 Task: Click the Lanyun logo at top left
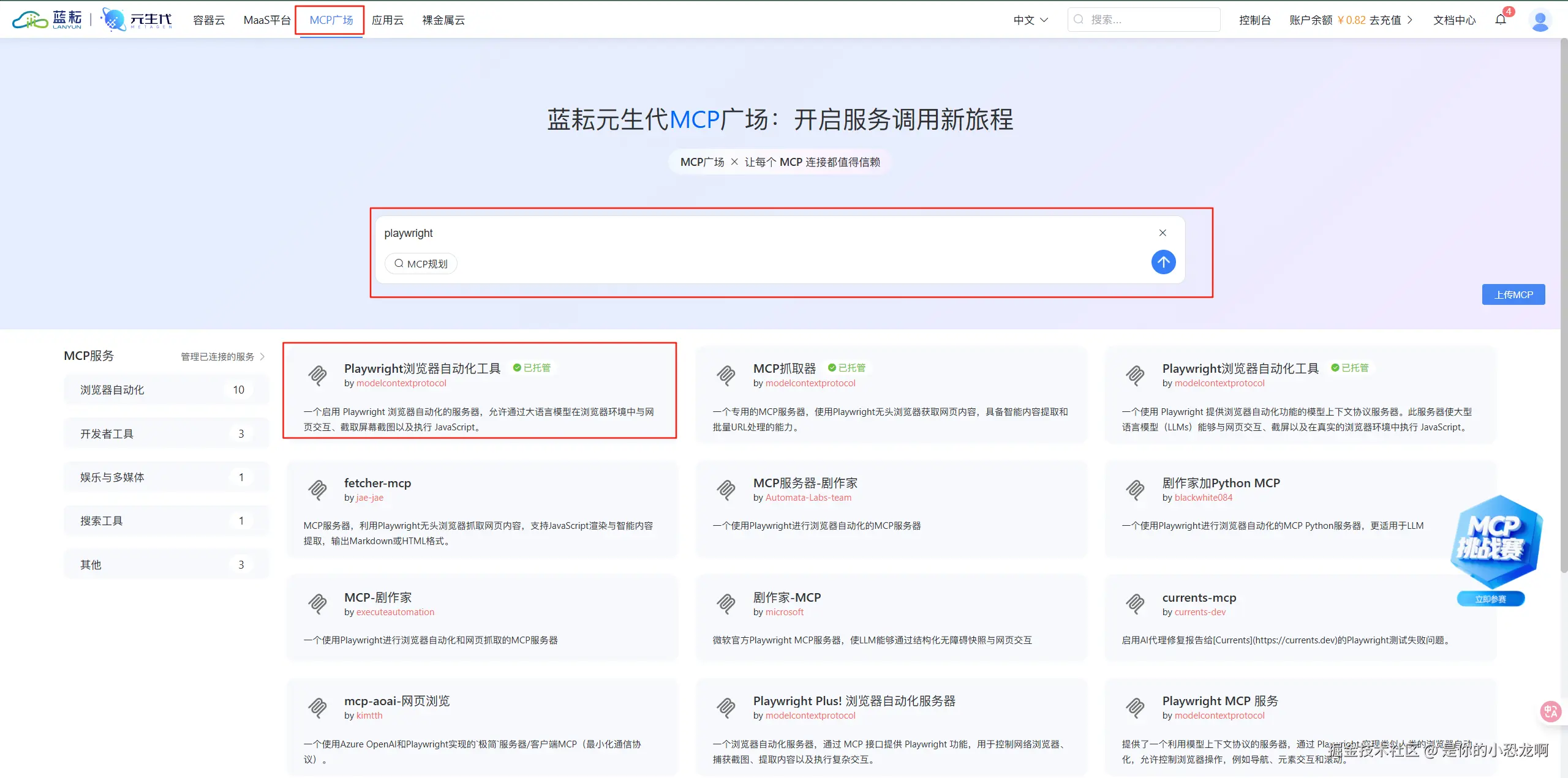point(47,20)
